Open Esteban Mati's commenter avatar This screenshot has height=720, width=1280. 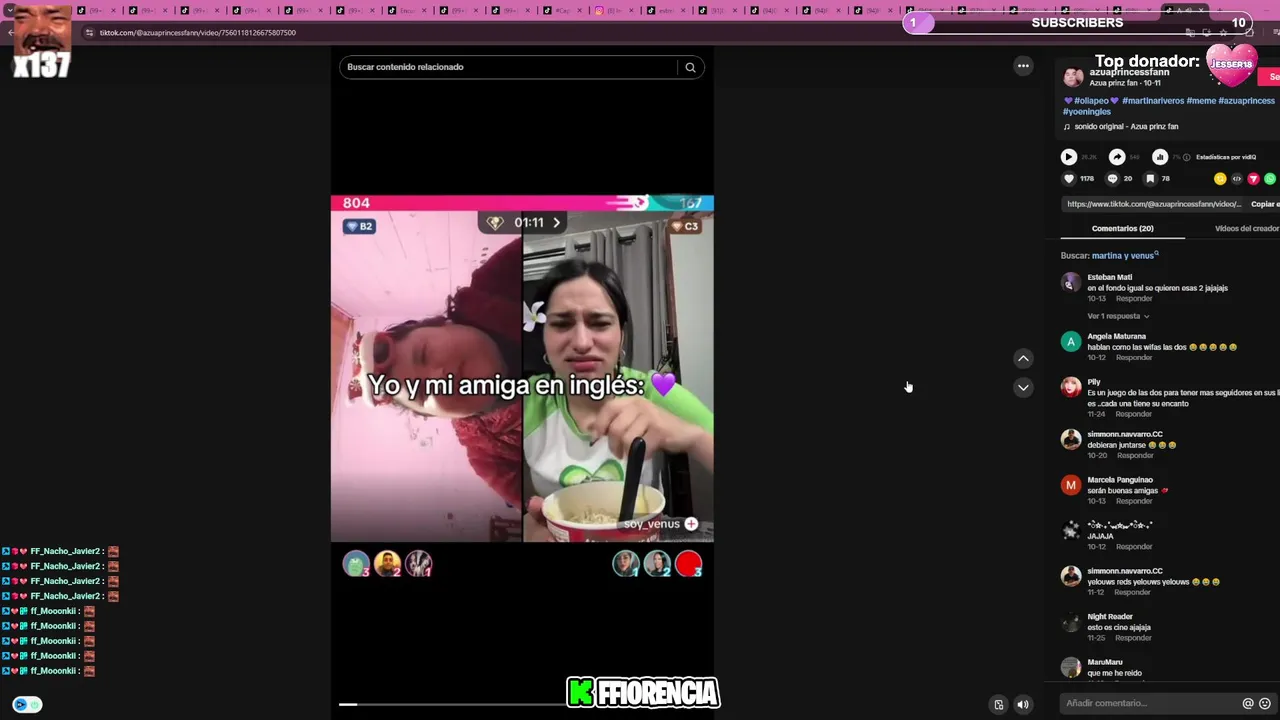click(1071, 283)
